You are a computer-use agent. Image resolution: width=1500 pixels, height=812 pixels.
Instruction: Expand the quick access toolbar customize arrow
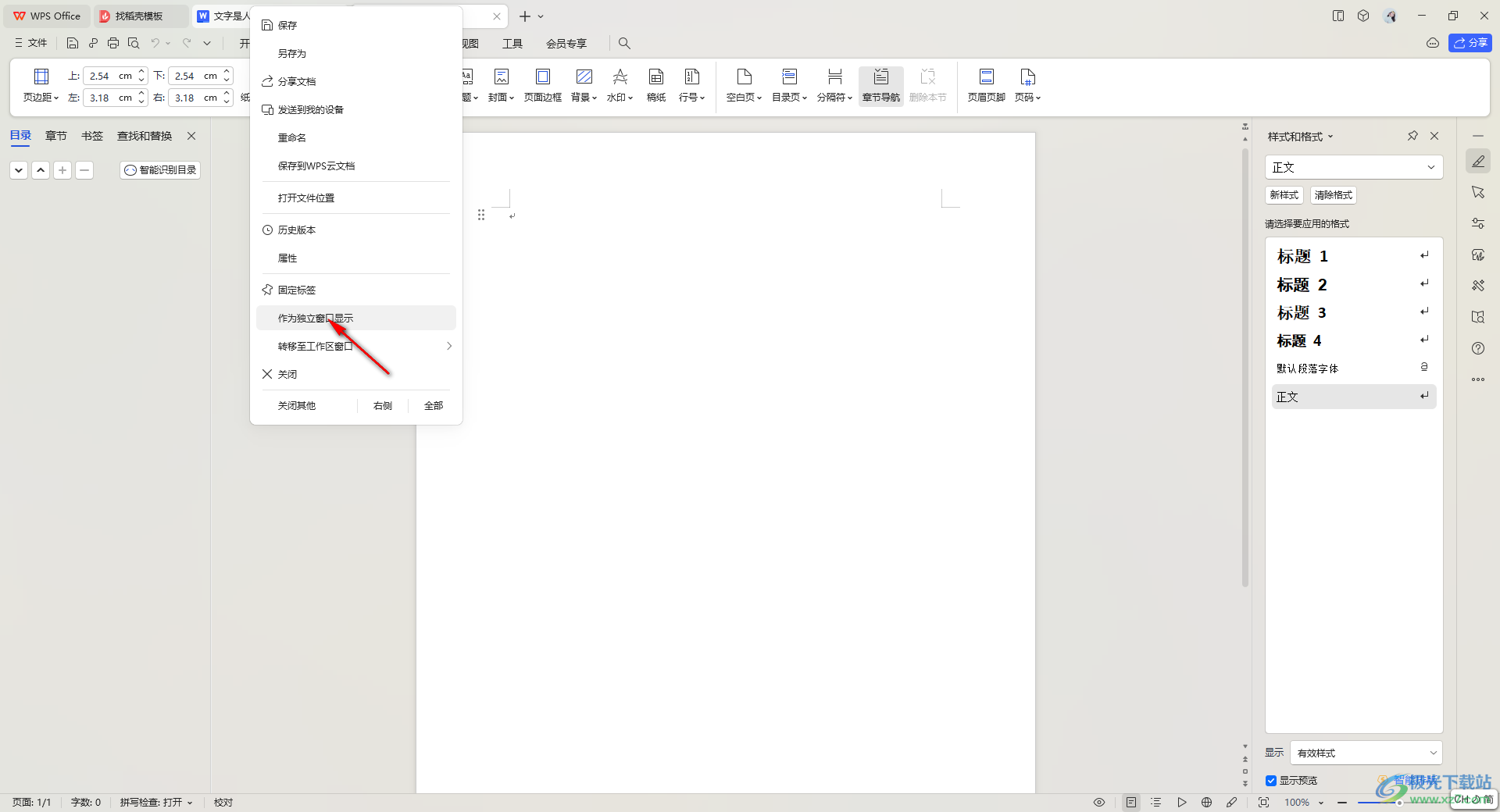pos(207,43)
